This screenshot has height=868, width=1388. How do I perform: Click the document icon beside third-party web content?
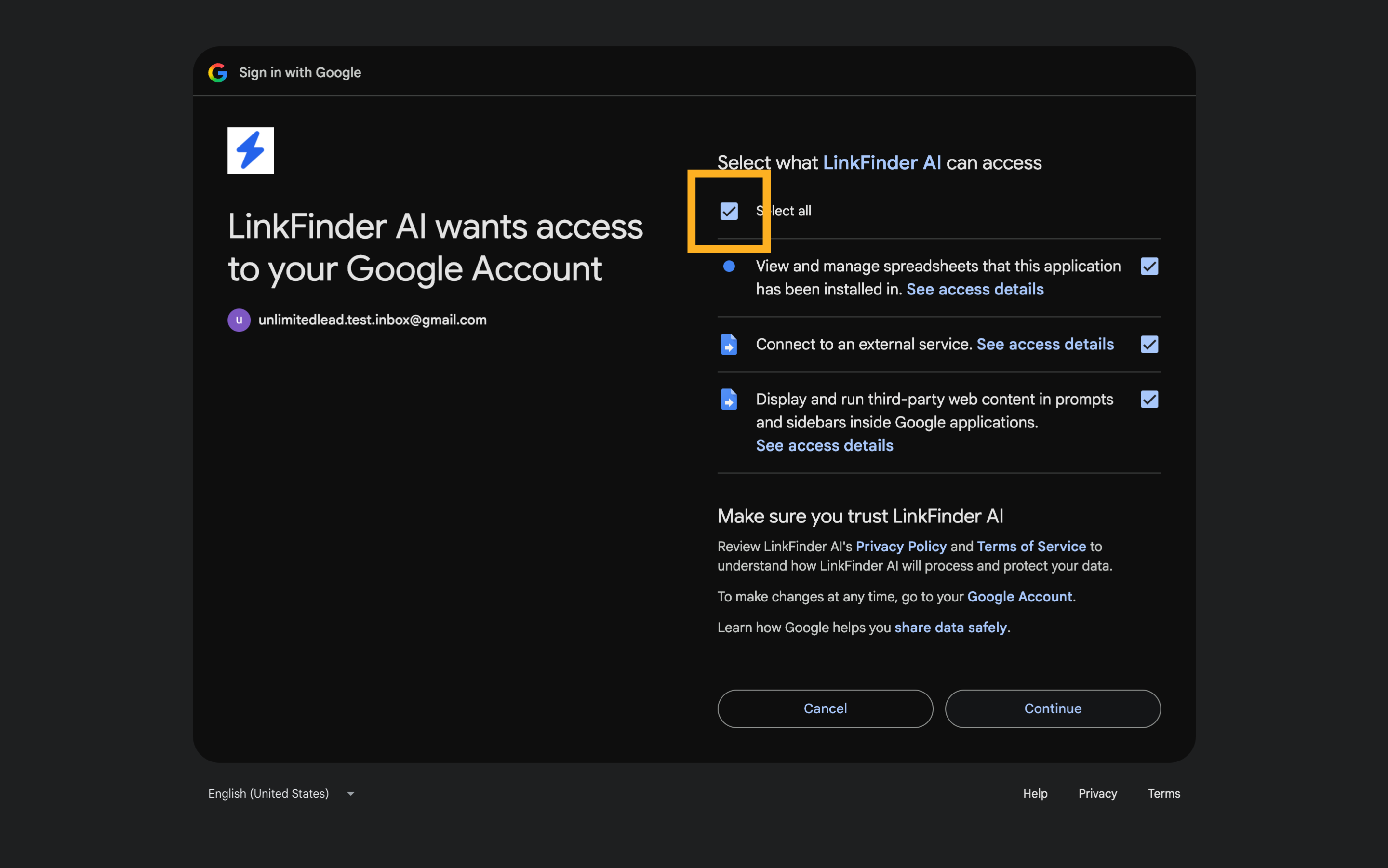pyautogui.click(x=729, y=400)
